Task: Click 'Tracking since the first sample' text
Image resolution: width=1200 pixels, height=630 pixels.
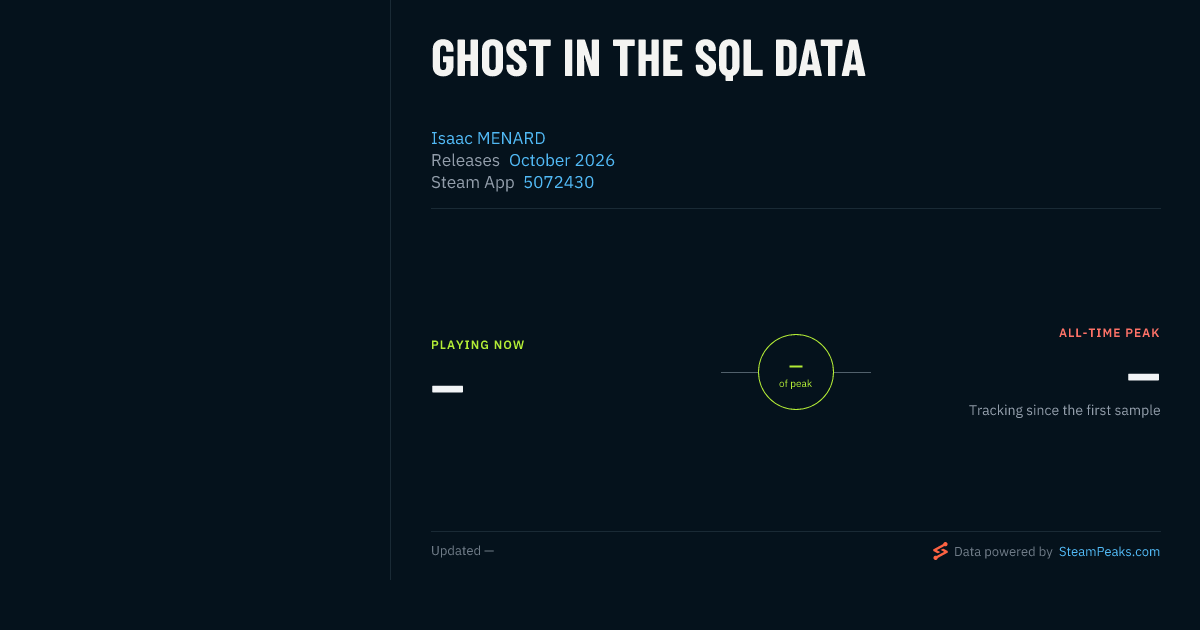Action: [1064, 410]
